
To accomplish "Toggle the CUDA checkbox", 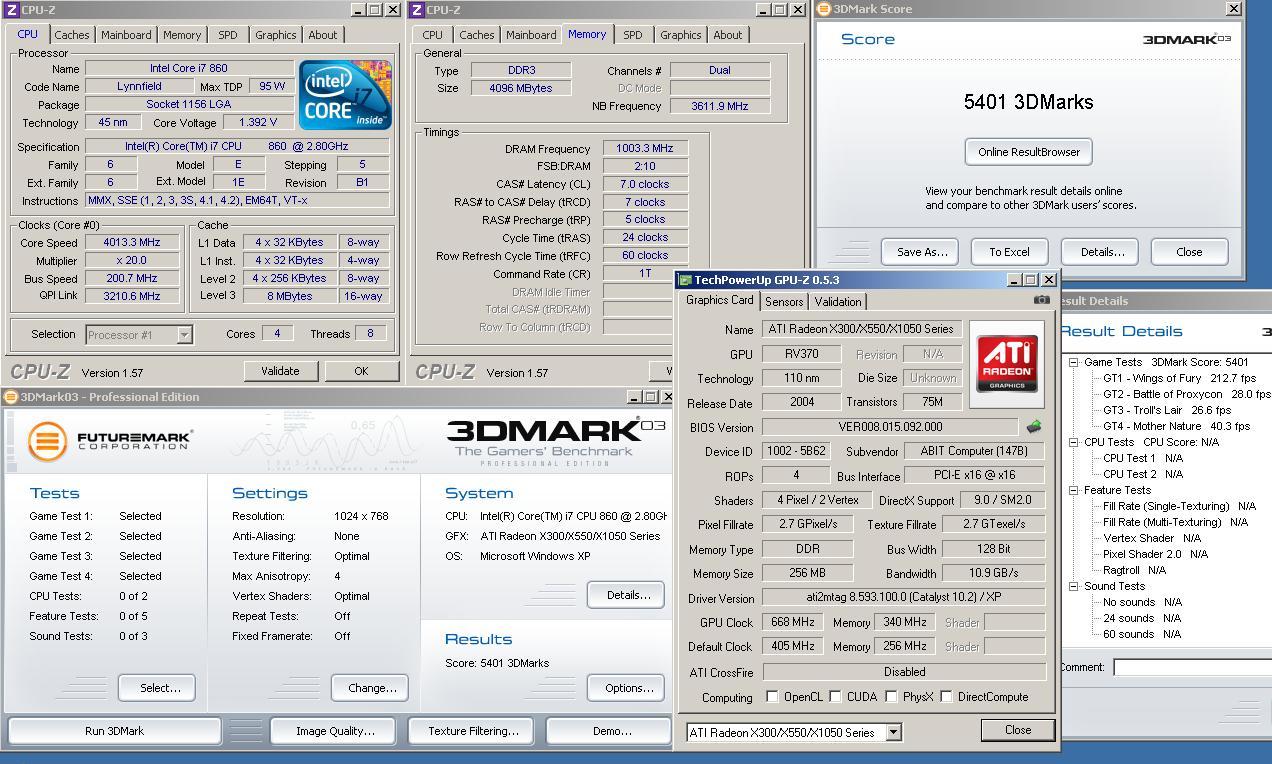I will coord(835,697).
